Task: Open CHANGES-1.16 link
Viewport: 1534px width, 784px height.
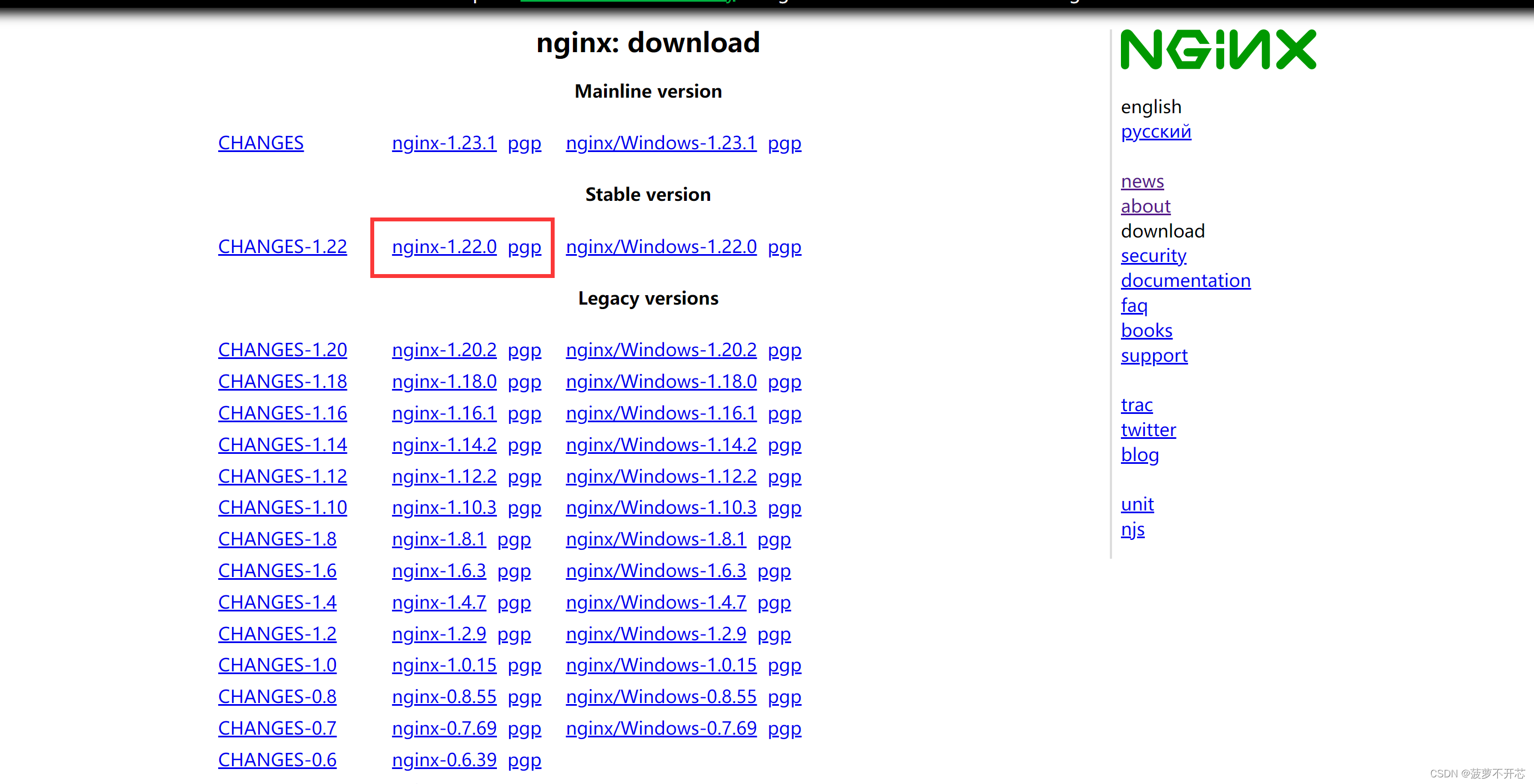Action: (282, 413)
